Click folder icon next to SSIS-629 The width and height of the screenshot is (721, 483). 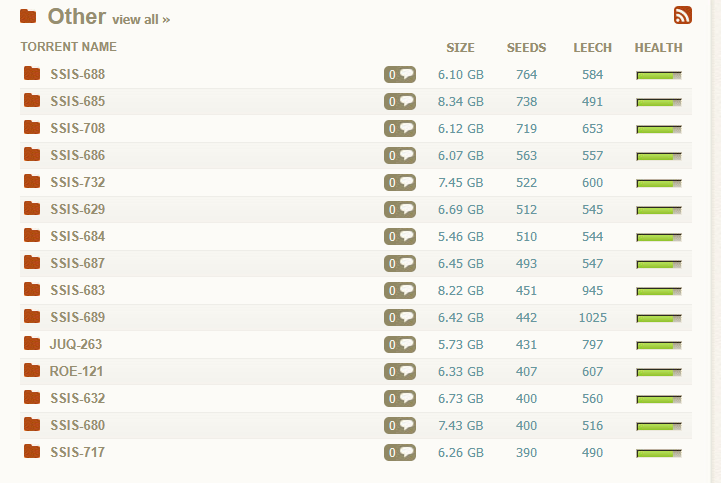pos(32,208)
